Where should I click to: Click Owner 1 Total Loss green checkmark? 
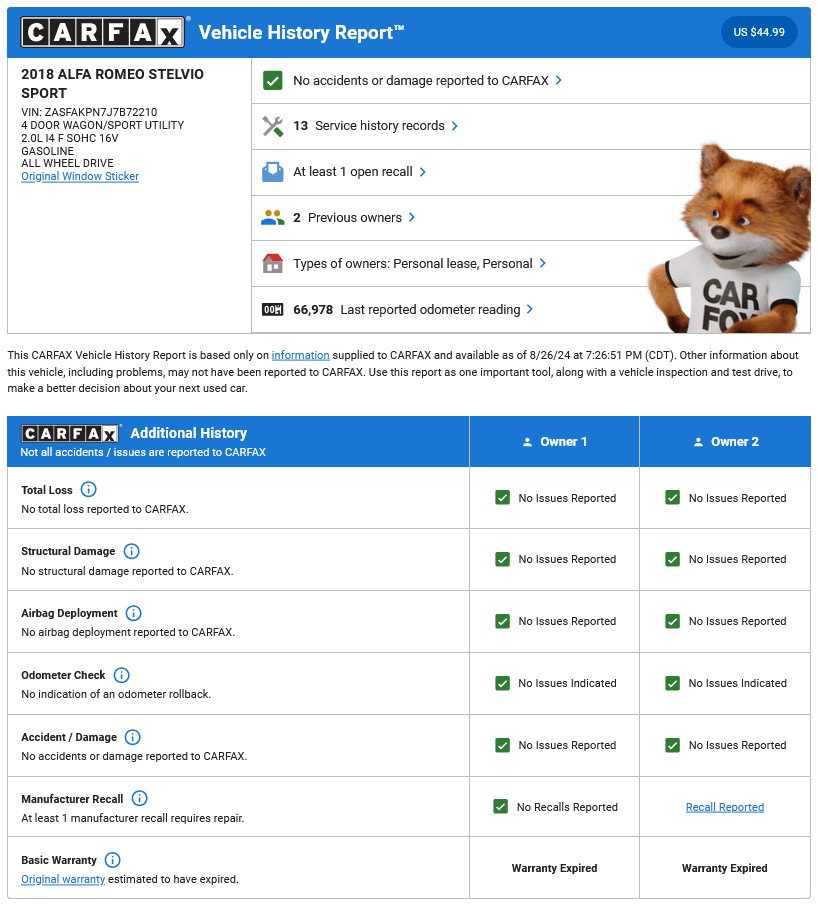[503, 497]
